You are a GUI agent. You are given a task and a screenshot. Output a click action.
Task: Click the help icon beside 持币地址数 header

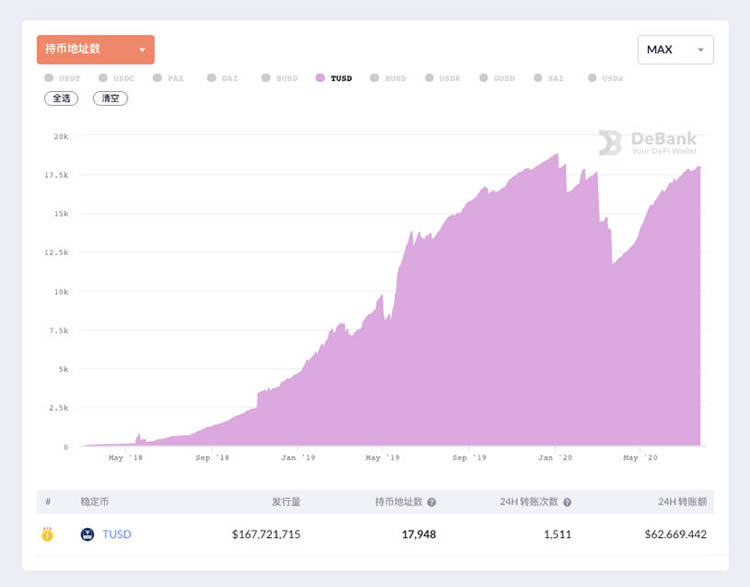point(431,502)
